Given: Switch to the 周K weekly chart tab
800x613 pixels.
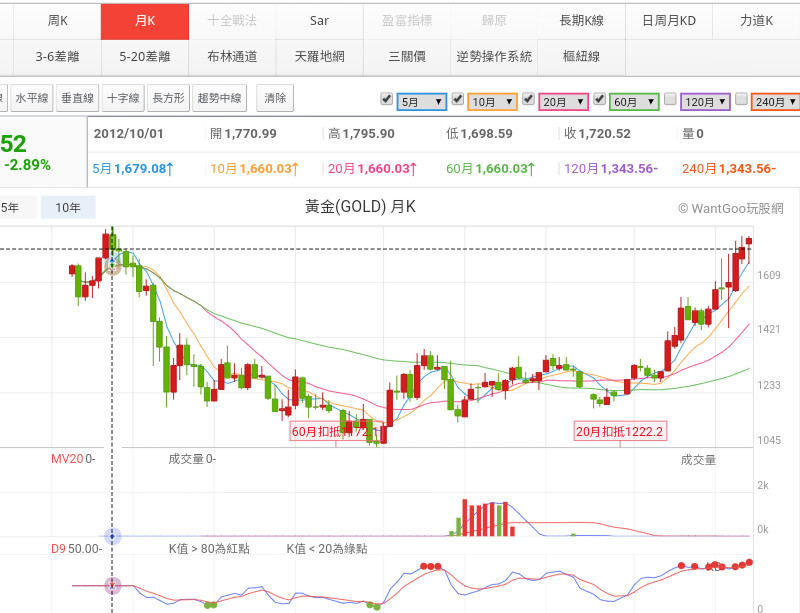Looking at the screenshot, I should [59, 20].
